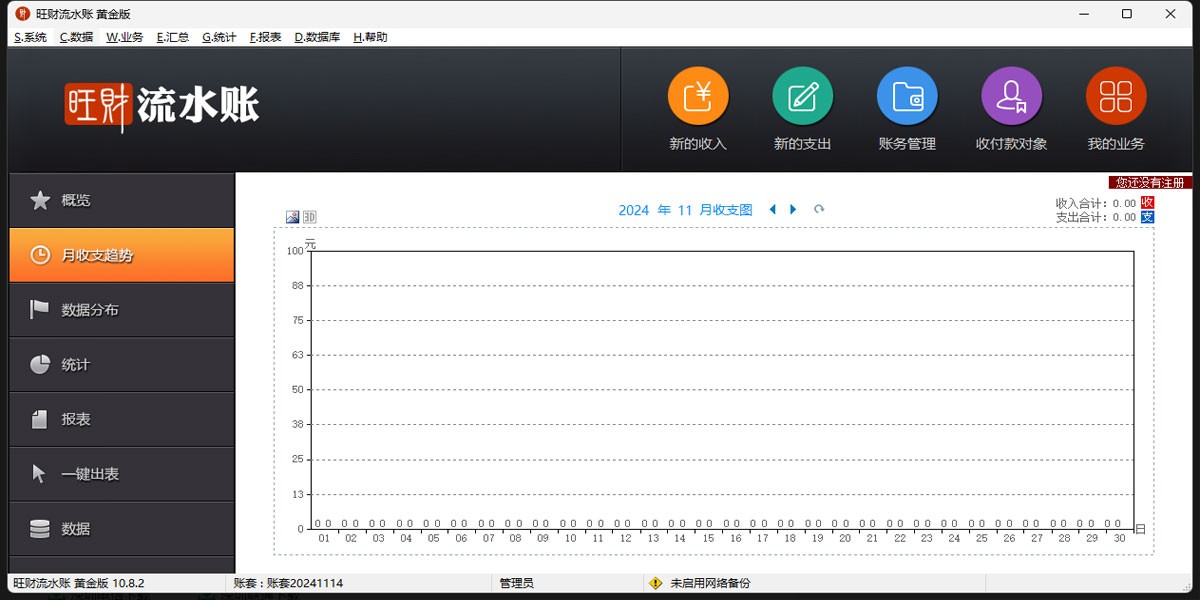
Task: Toggle the 3D chart view icon
Action: click(x=310, y=217)
